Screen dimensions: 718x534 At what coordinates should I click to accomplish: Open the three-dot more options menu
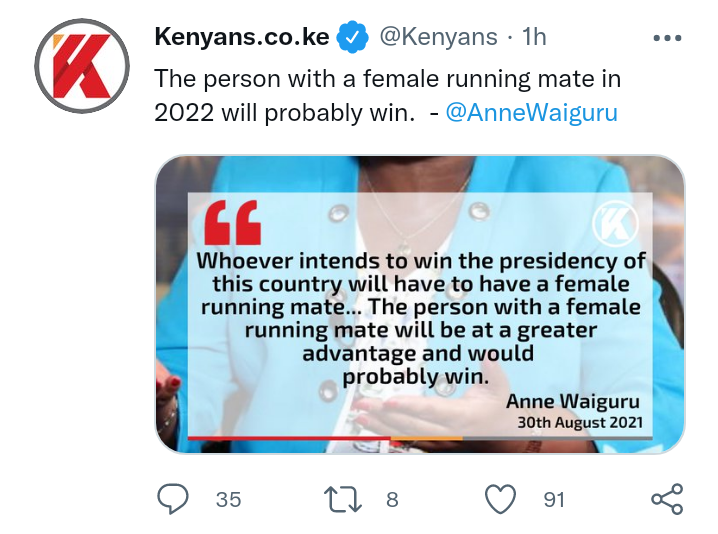tap(667, 38)
